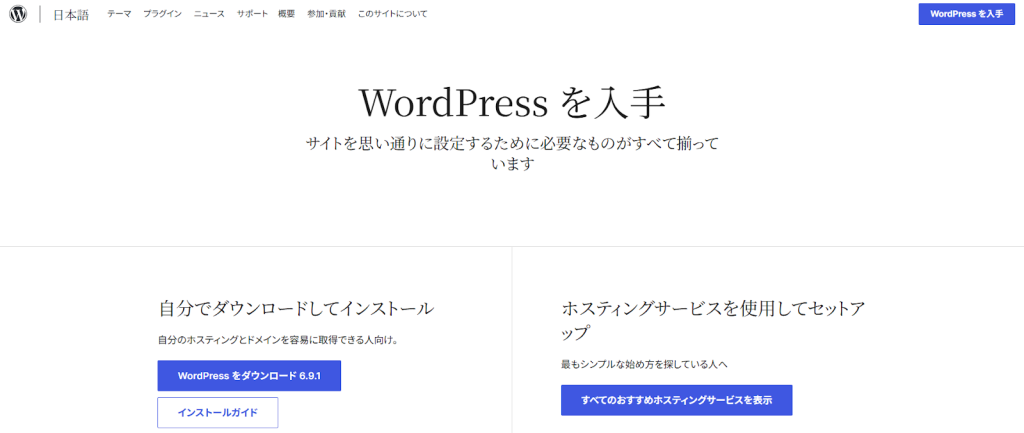The width and height of the screenshot is (1024, 433).
Task: Click the WordPress をダウンロード 6.9.1 button
Action: click(x=249, y=376)
